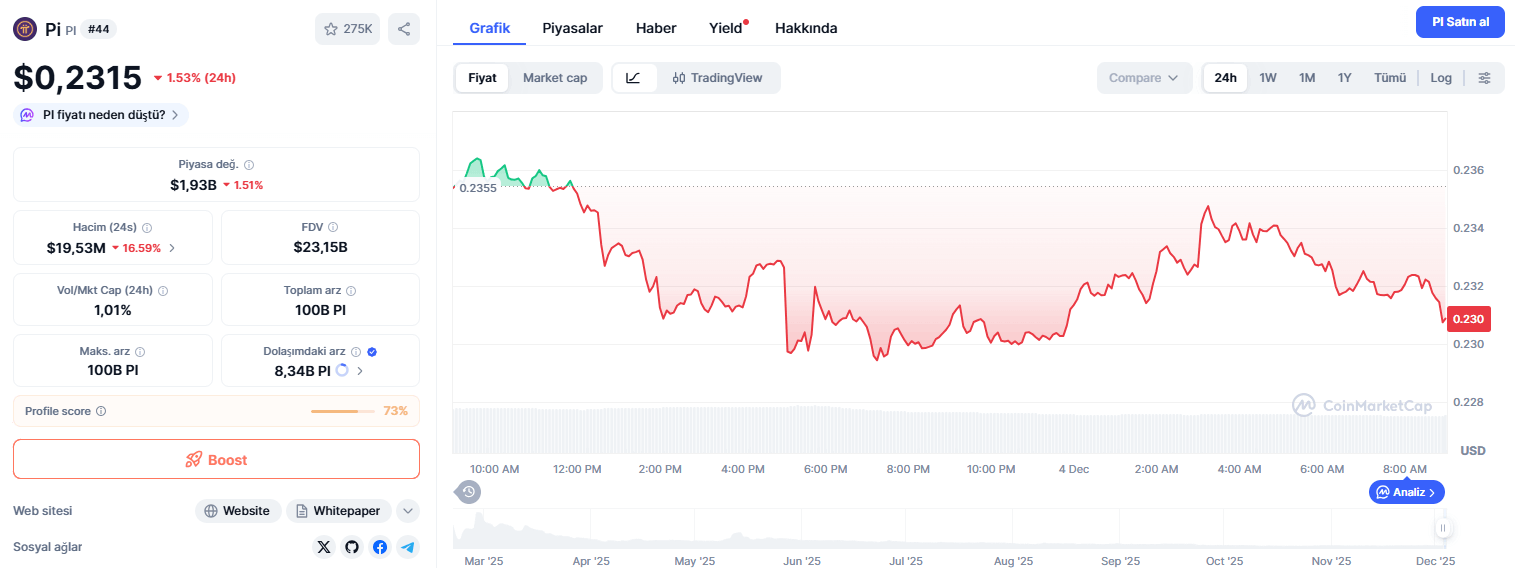Viewport: 1515px width, 568px height.
Task: Open the Compare dropdown
Action: click(1144, 78)
